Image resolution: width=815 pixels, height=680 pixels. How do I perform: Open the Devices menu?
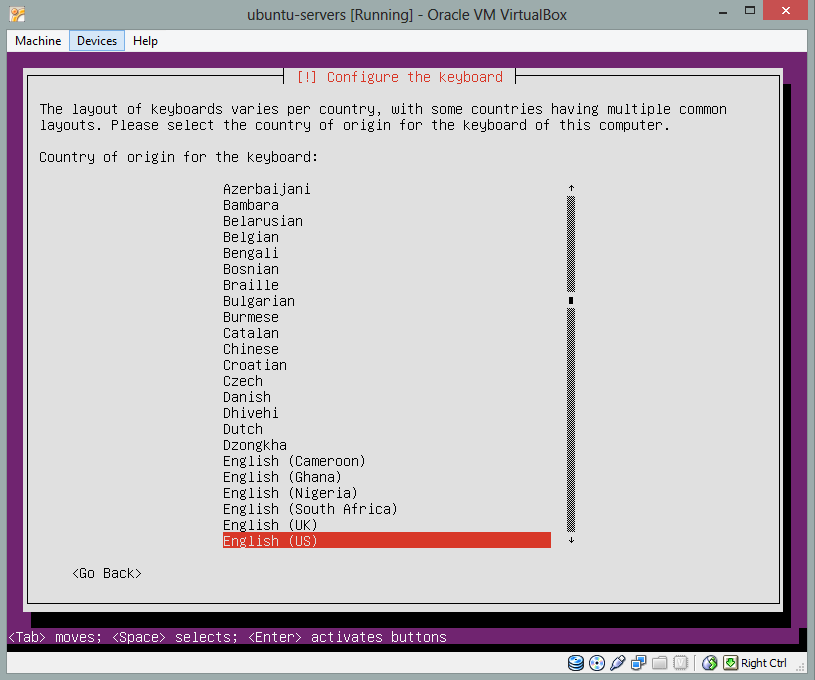97,41
